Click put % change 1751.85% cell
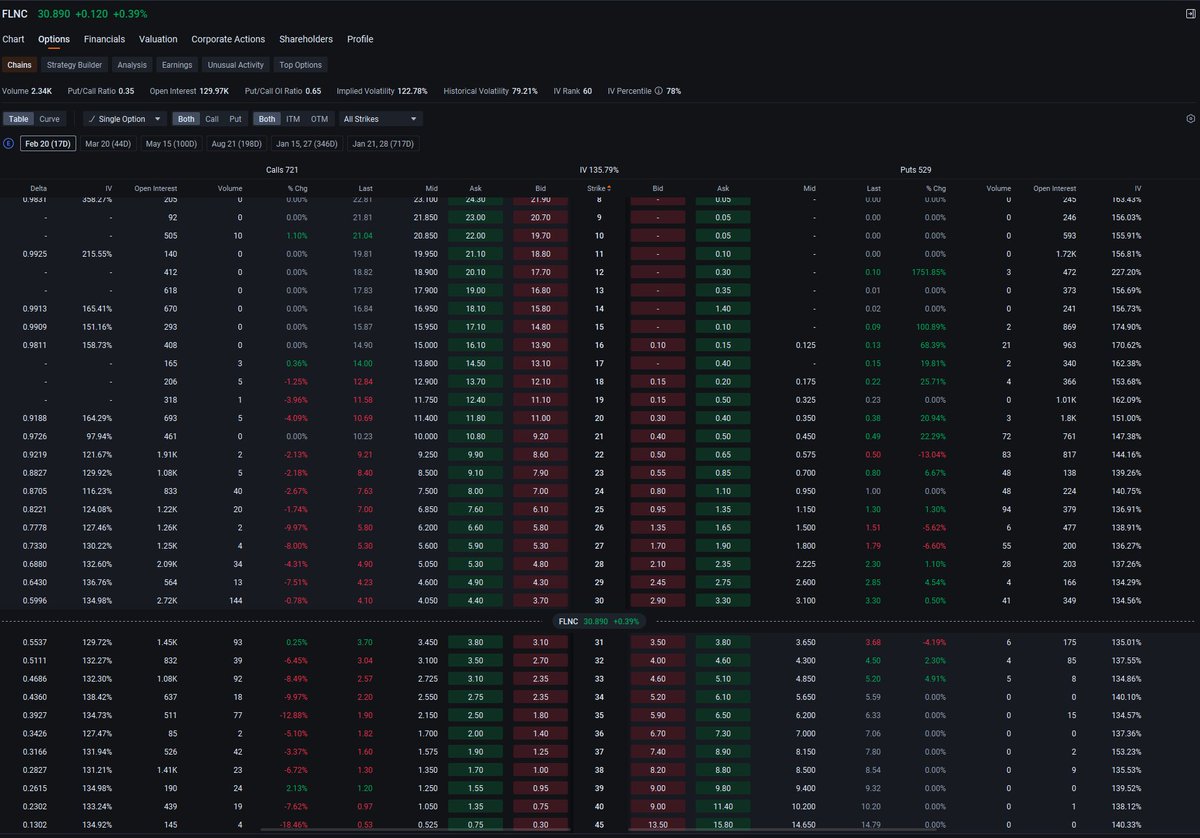 [x=929, y=271]
